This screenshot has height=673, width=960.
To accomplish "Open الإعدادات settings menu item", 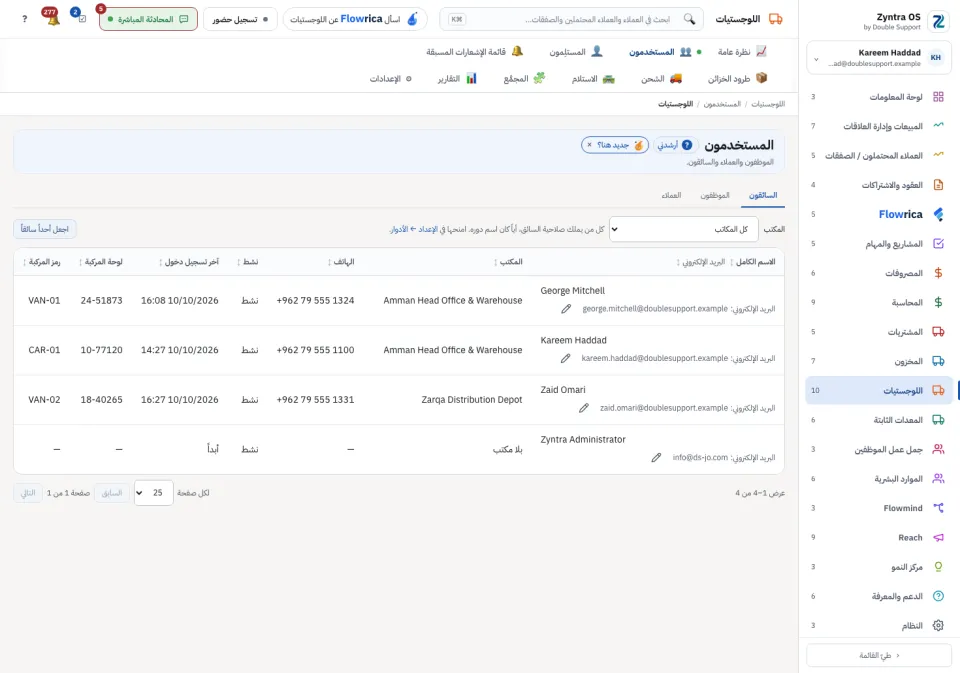I will (x=391, y=78).
